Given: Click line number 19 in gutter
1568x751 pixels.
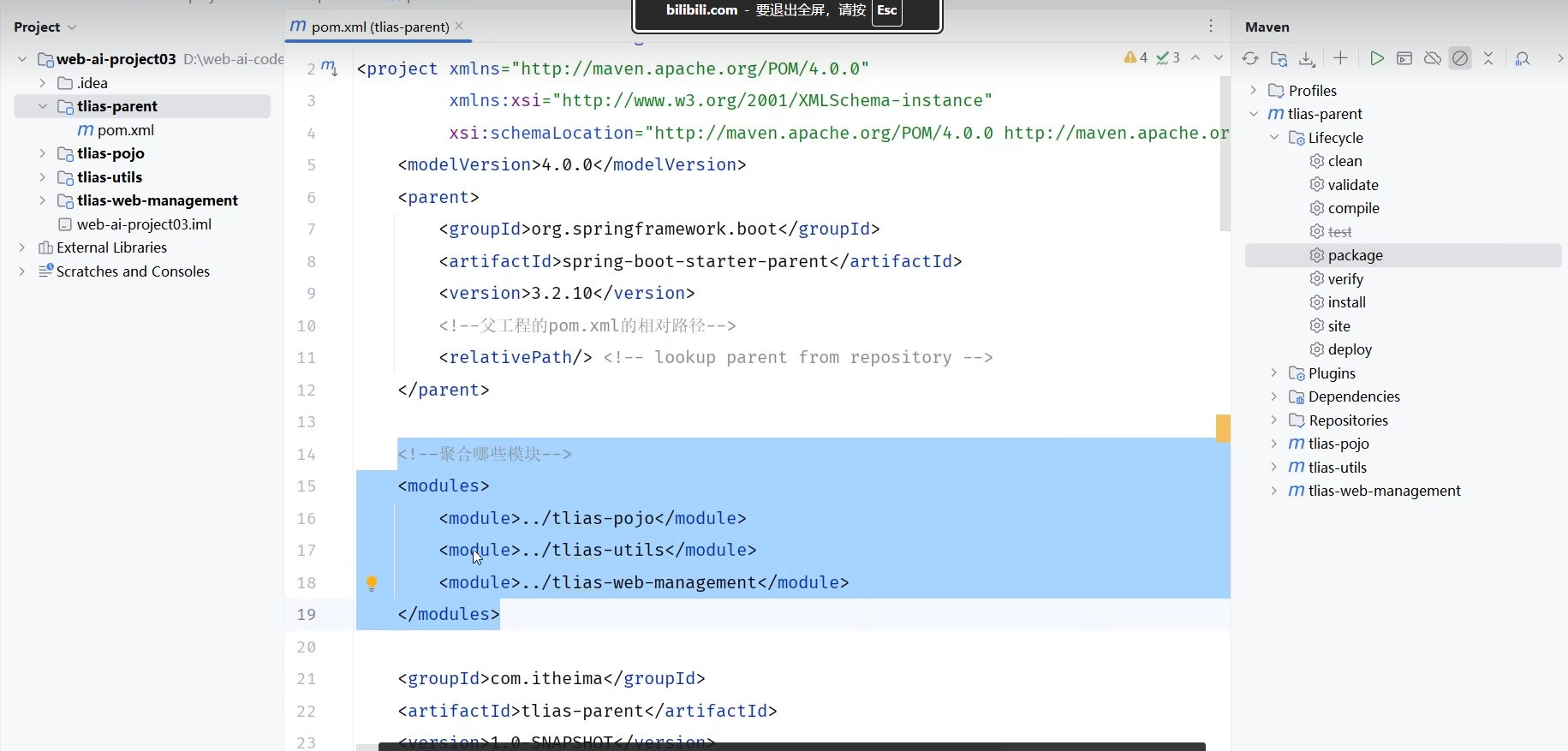Looking at the screenshot, I should tap(307, 615).
